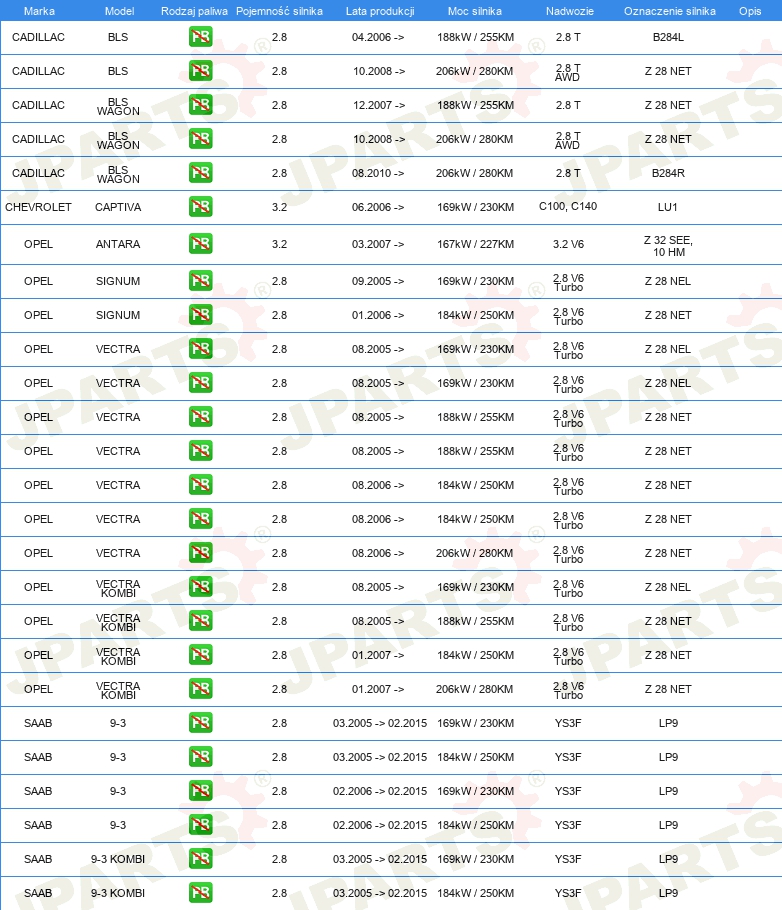
Task: Click fuel icon in Vectra Kombi 01.2007 206kW row
Action: tap(200, 689)
